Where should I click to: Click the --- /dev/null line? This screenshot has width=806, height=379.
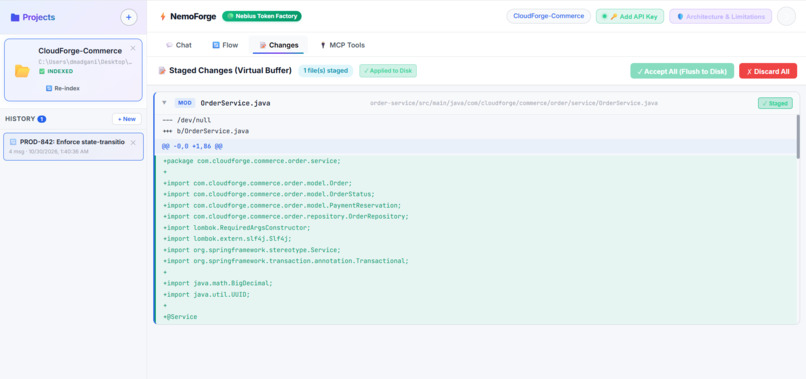point(187,120)
